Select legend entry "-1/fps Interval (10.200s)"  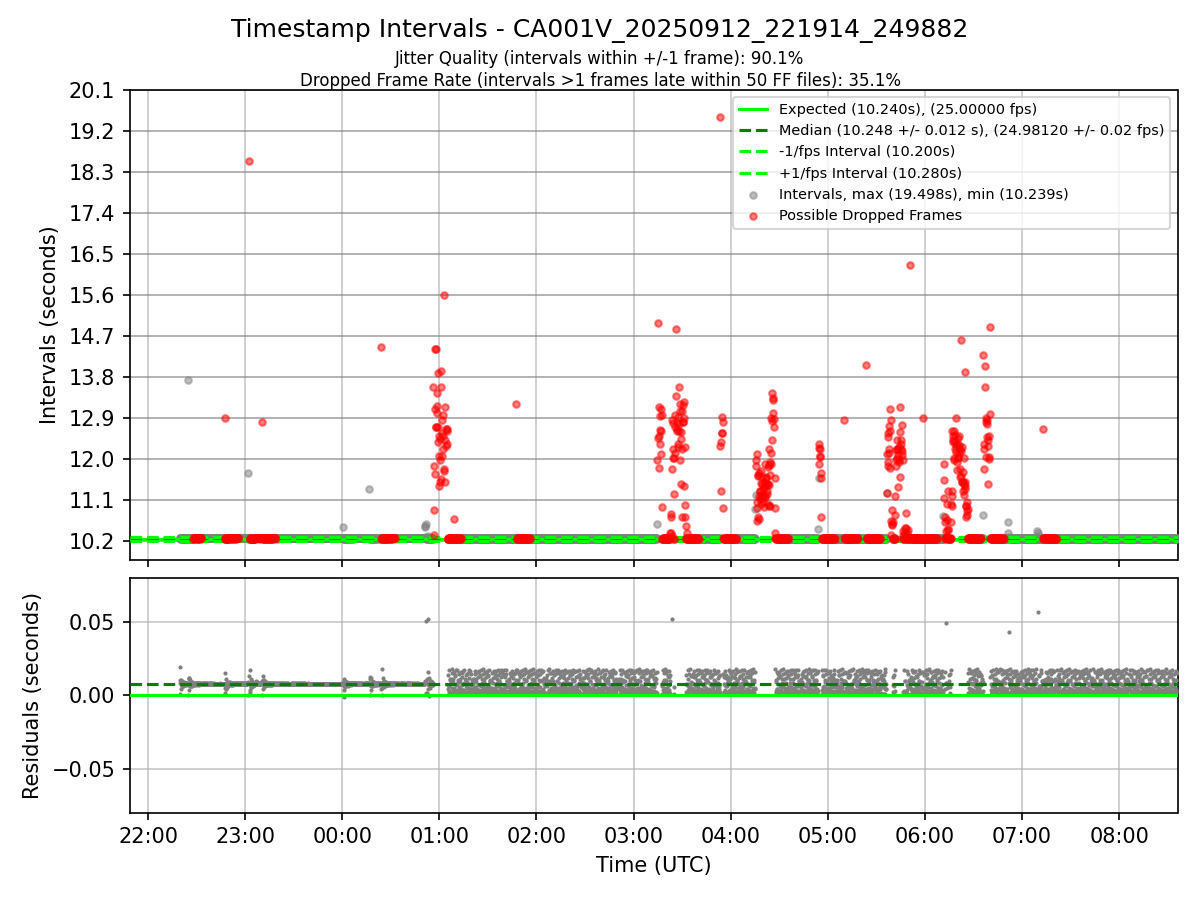pyautogui.click(x=867, y=151)
